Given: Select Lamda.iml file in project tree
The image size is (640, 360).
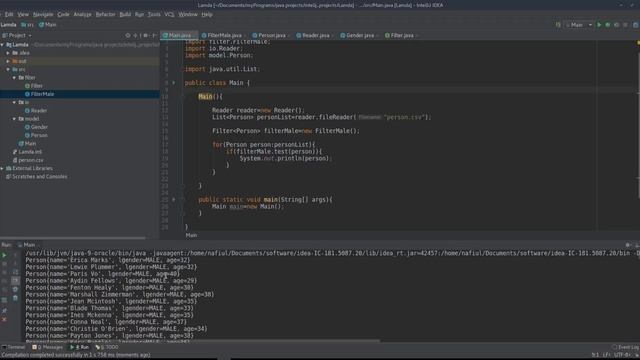Looking at the screenshot, I should point(27,152).
